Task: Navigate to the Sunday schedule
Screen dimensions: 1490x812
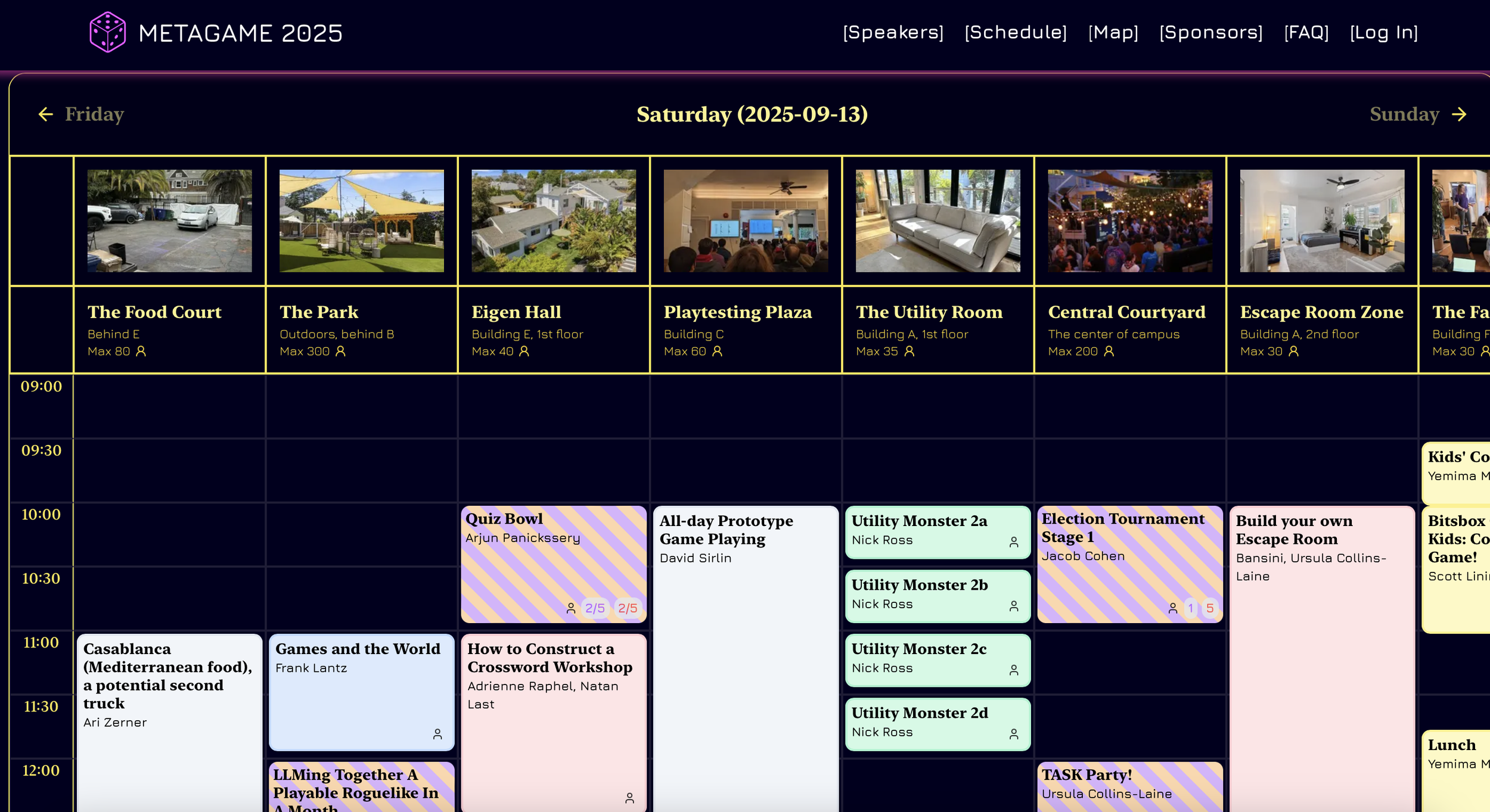Action: (x=1404, y=114)
